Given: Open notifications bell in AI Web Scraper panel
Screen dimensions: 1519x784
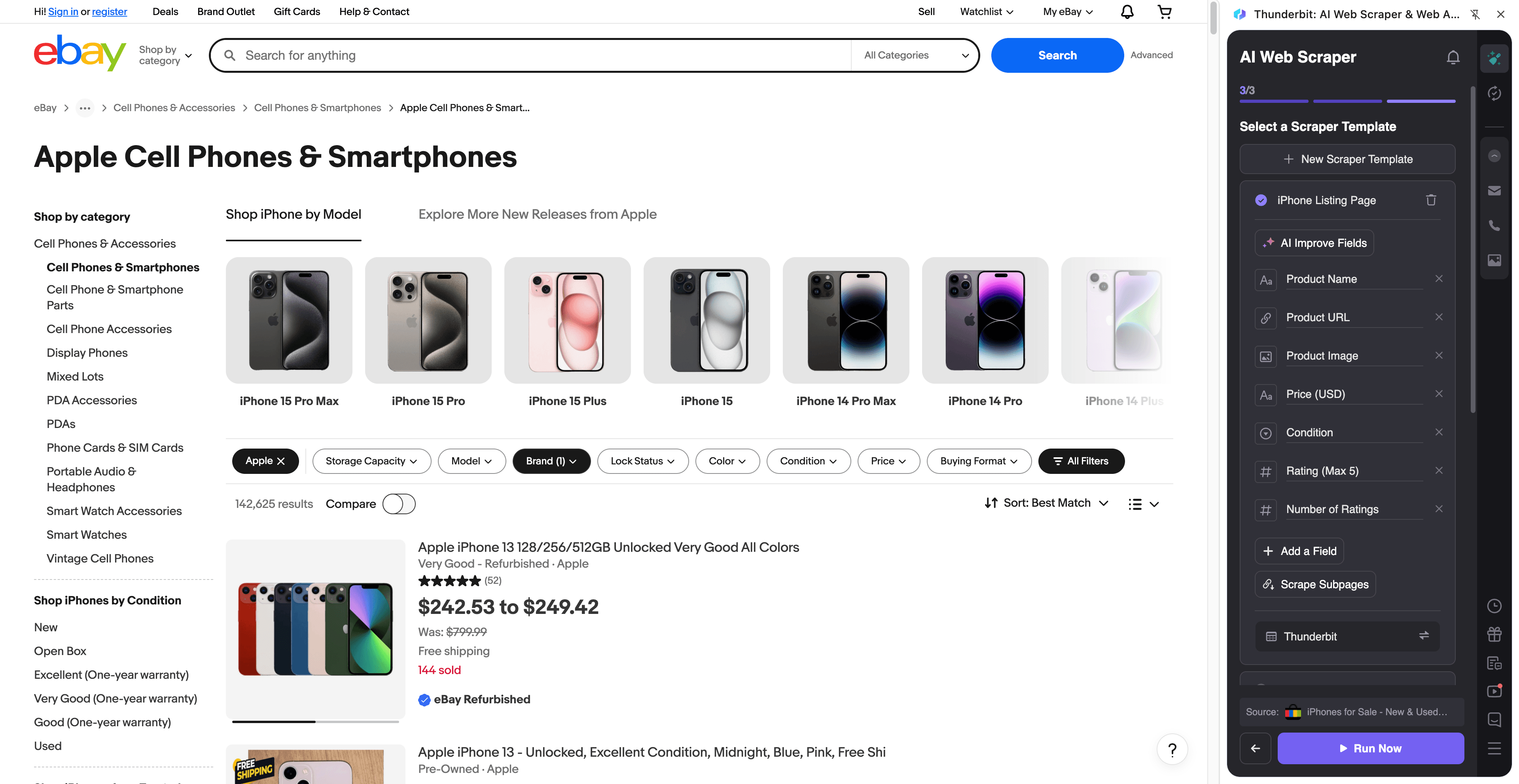Looking at the screenshot, I should coord(1453,57).
